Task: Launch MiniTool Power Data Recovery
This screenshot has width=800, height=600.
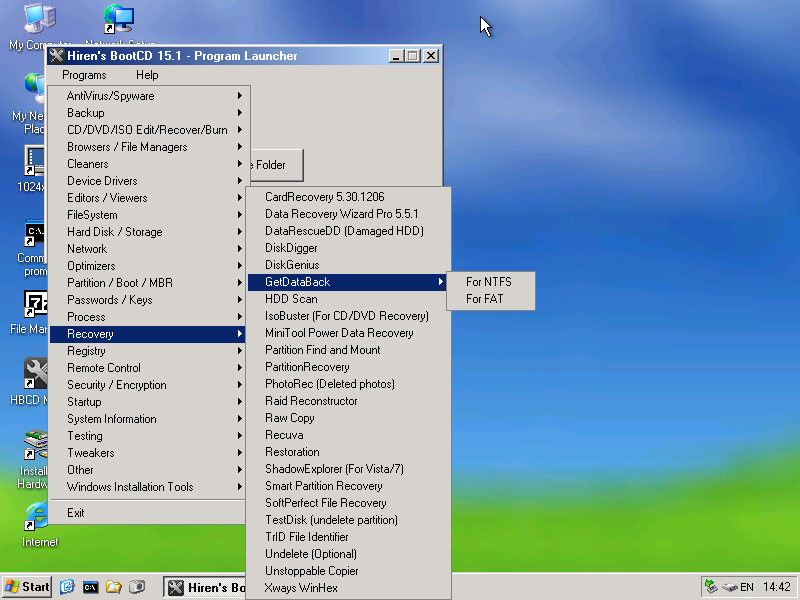Action: click(348, 333)
